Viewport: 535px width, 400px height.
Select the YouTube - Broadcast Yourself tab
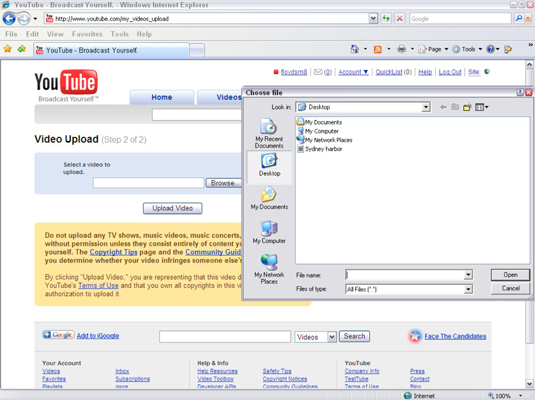(111, 50)
